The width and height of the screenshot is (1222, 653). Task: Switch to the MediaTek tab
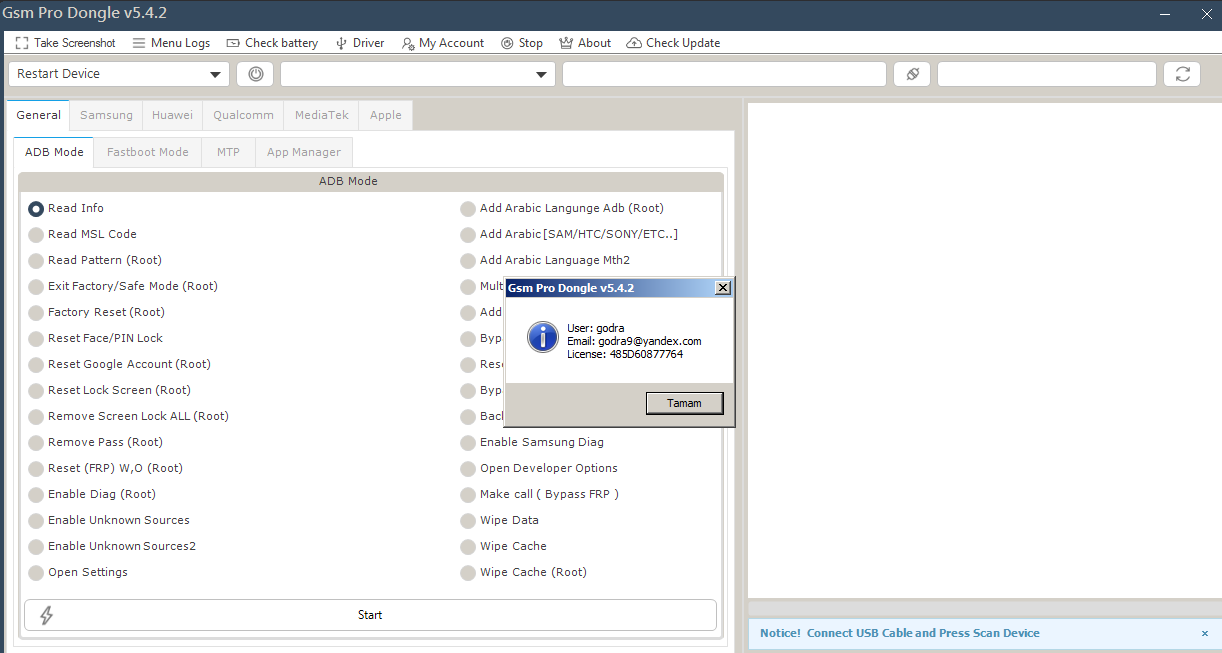[x=322, y=115]
